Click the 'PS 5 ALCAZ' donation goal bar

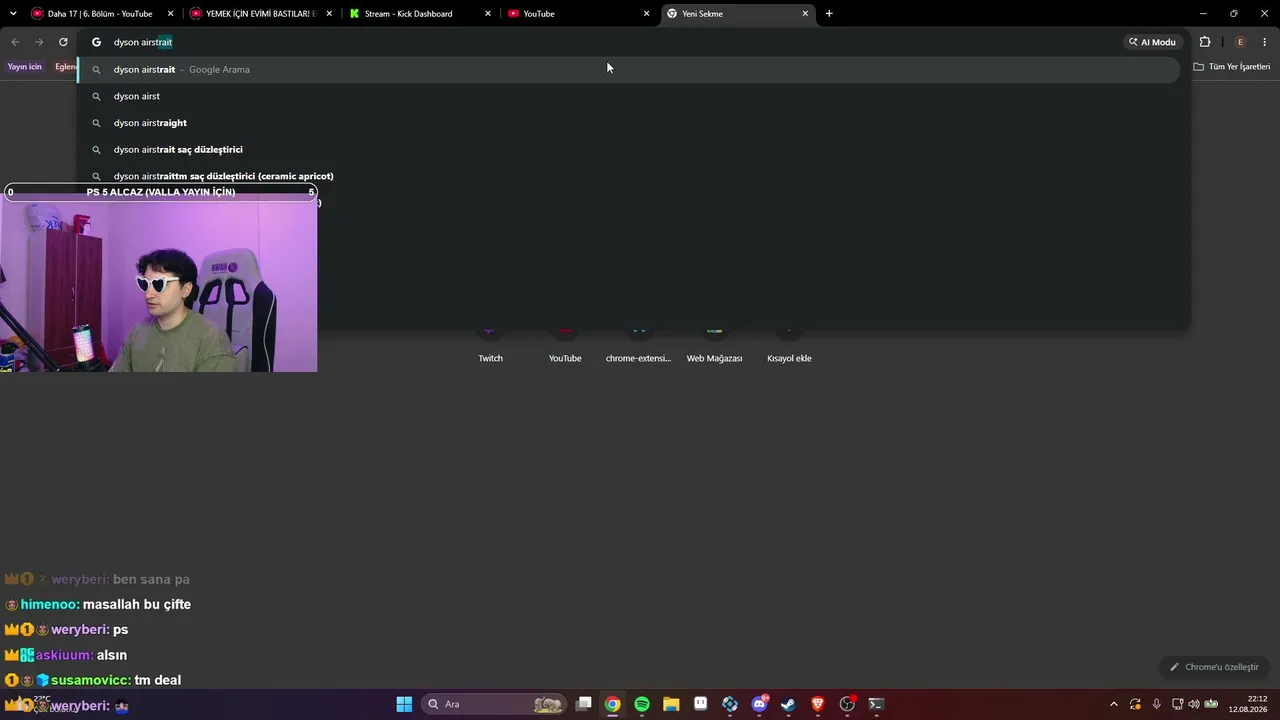point(160,192)
